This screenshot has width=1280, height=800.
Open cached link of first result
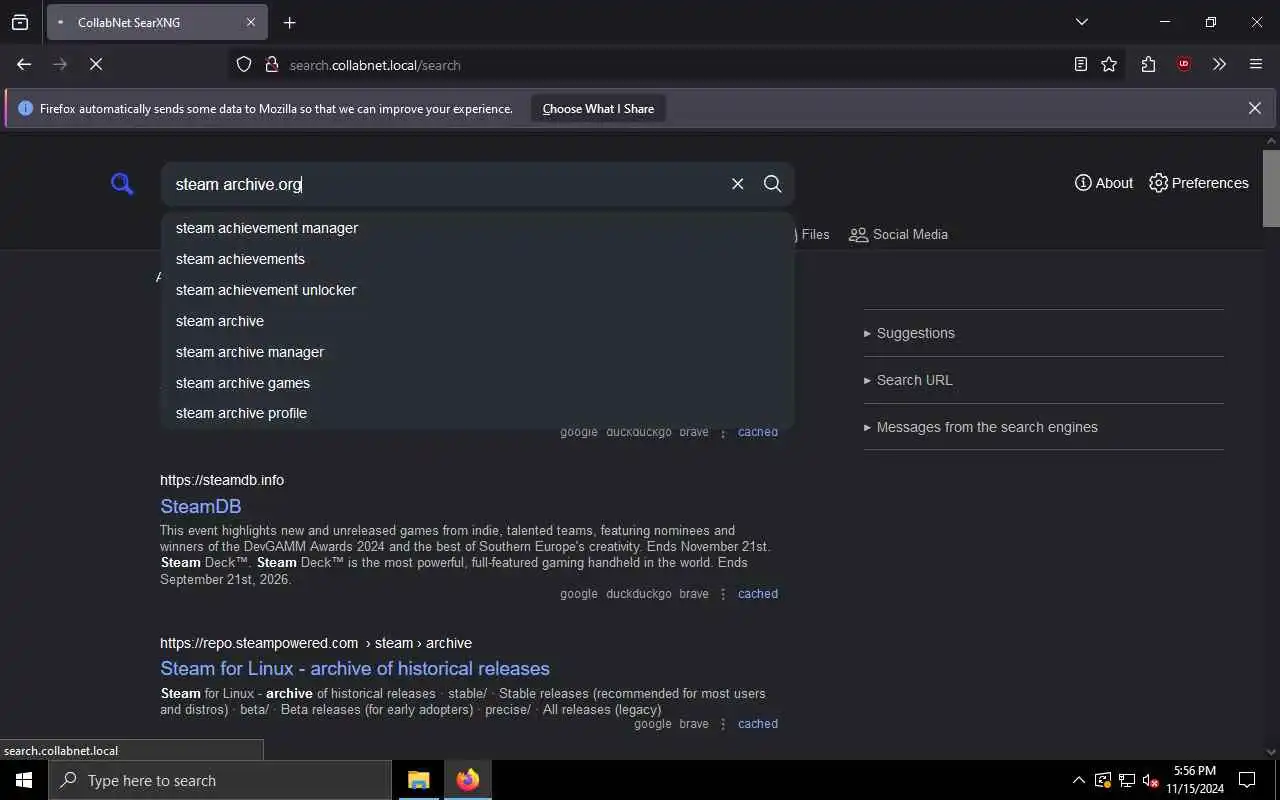pyautogui.click(x=758, y=432)
